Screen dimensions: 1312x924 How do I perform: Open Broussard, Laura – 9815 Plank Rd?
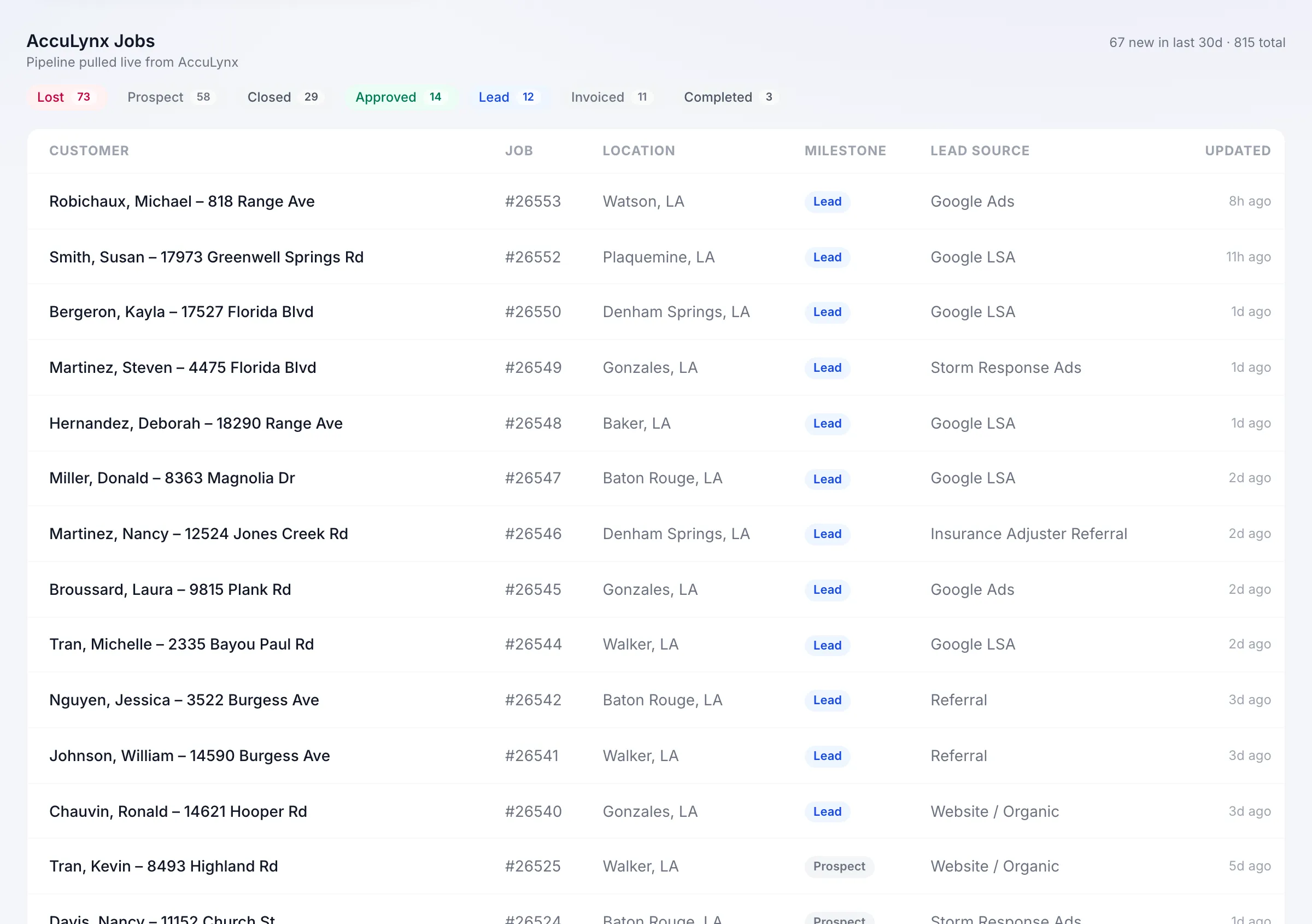coord(170,590)
